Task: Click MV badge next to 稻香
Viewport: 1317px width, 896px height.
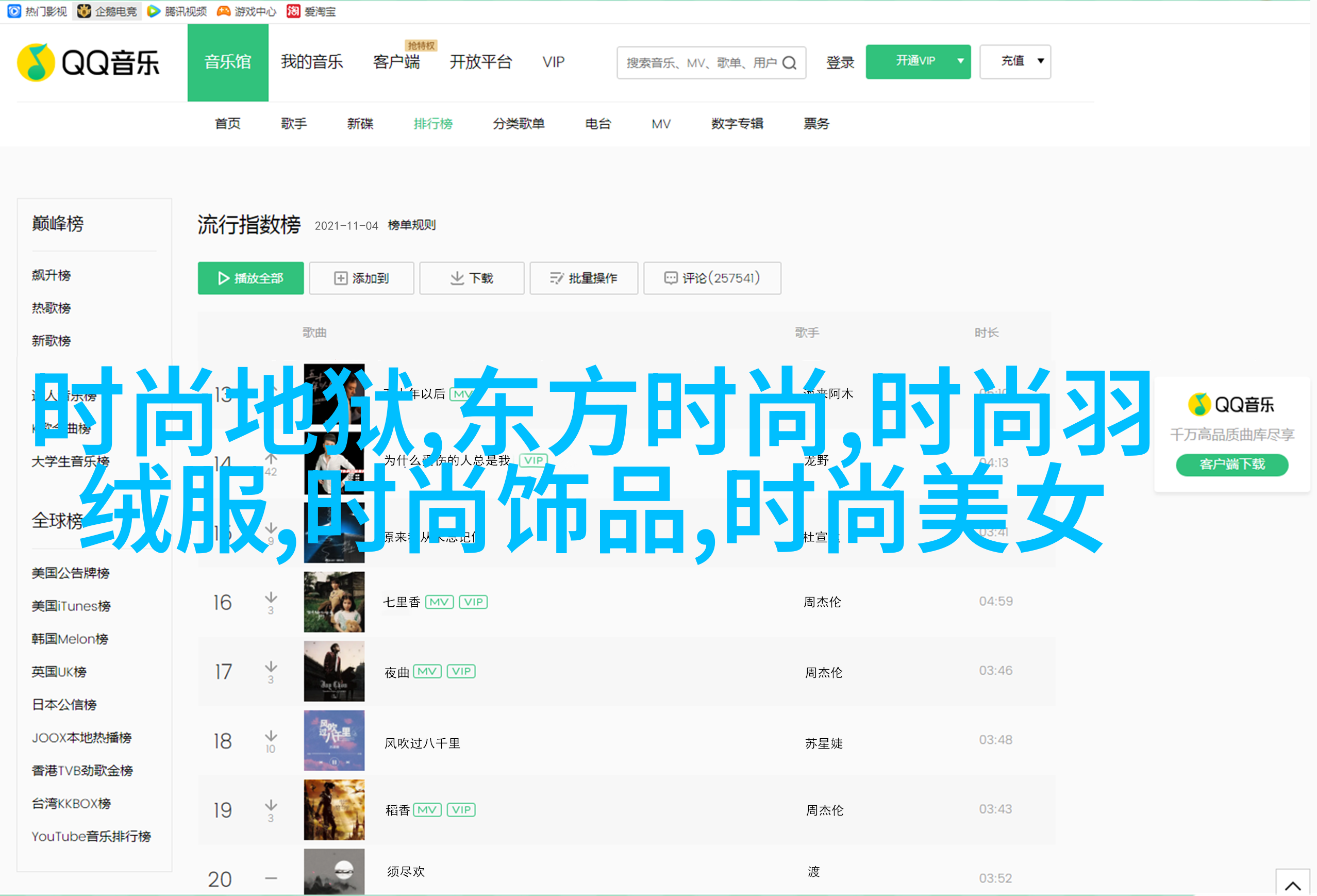Action: coord(427,810)
